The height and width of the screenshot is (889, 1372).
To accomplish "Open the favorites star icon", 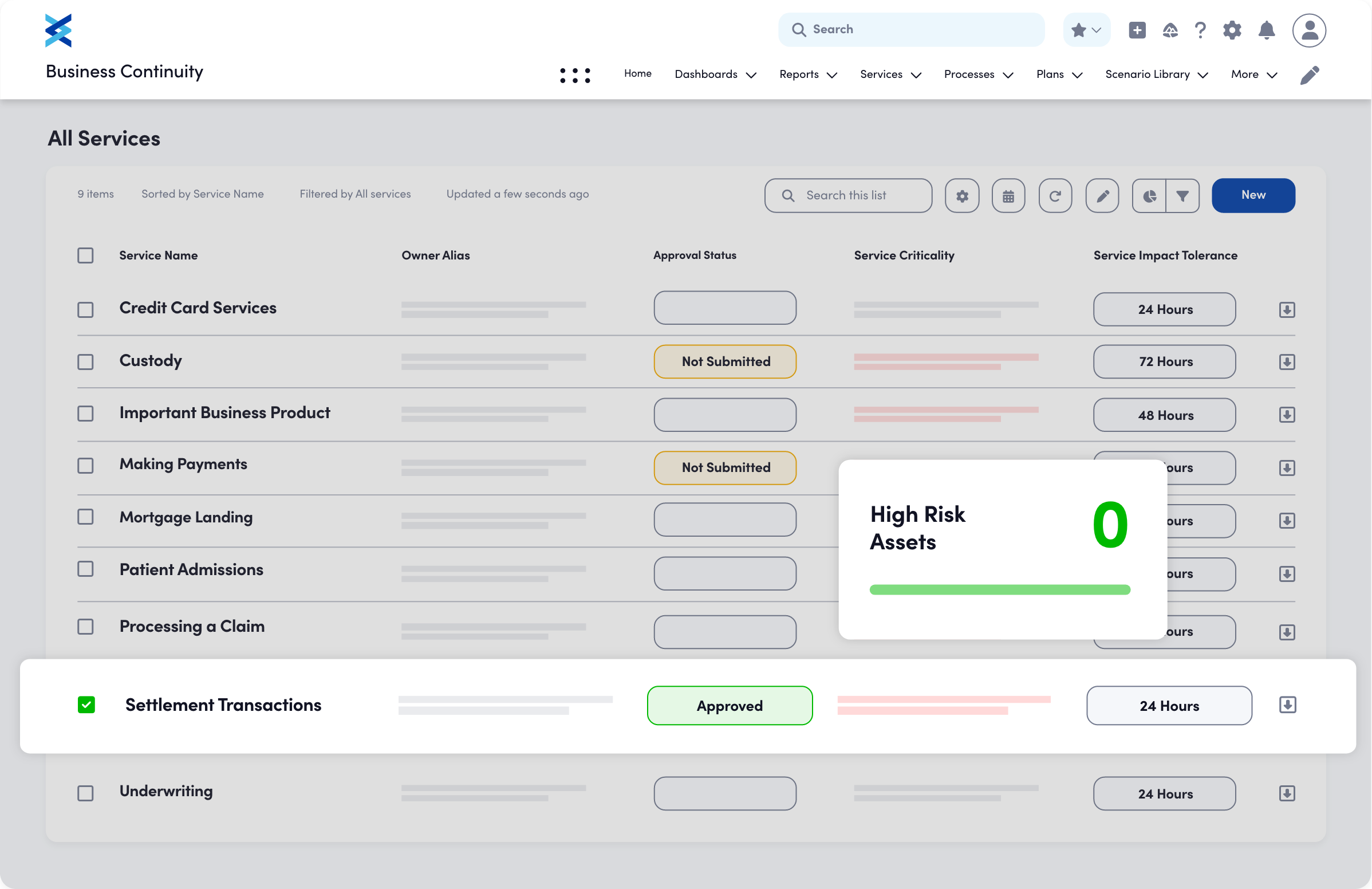I will coord(1079,30).
